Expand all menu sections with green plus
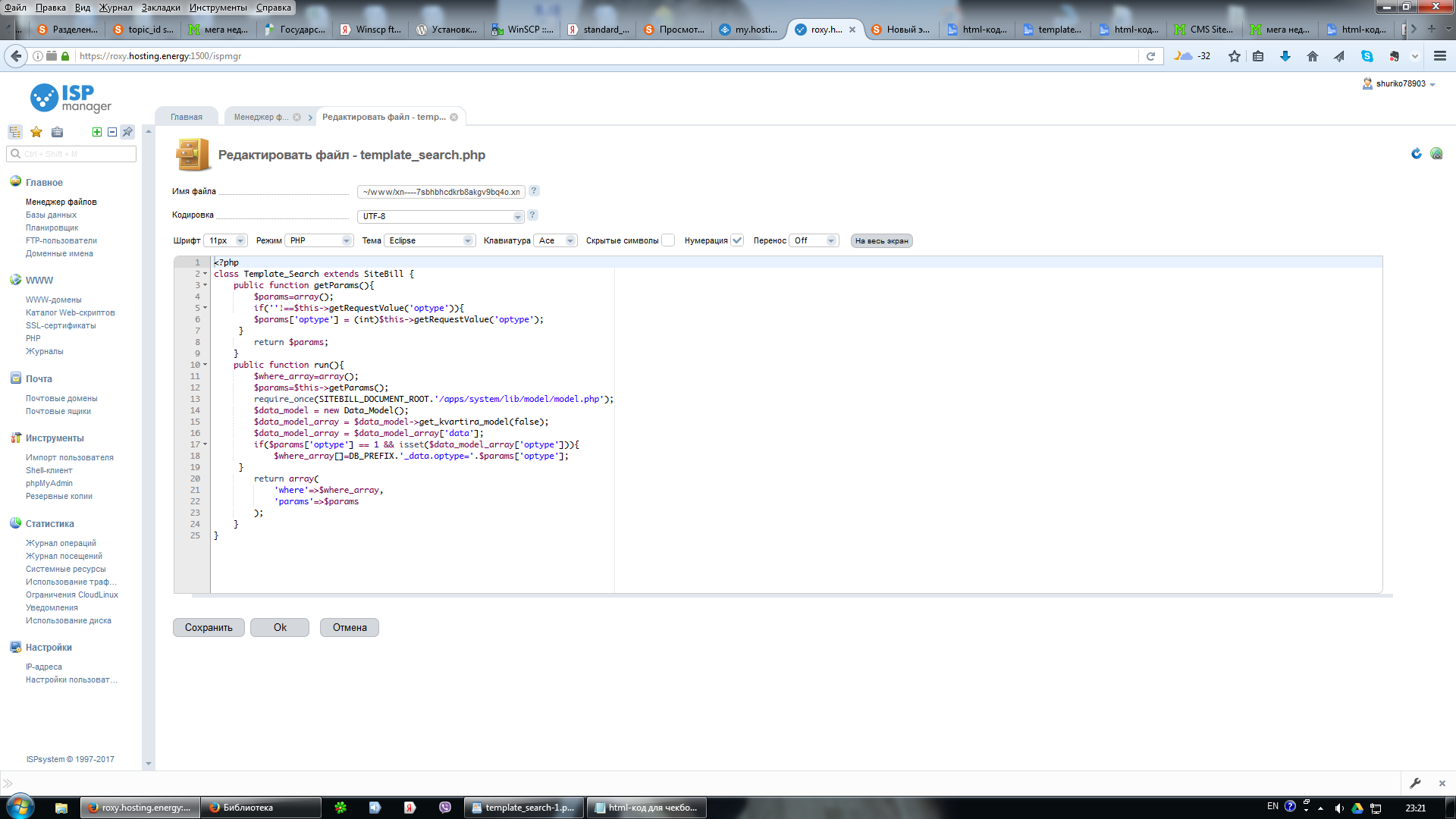Image resolution: width=1456 pixels, height=819 pixels. [96, 132]
